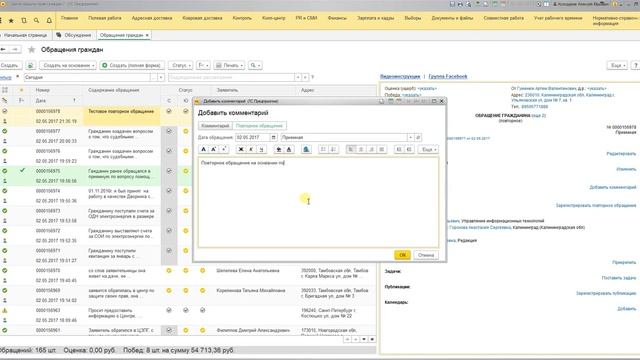Viewport: 640px width, 360px height.
Task: Open the Создать на основании dropdown
Action: coord(68,65)
